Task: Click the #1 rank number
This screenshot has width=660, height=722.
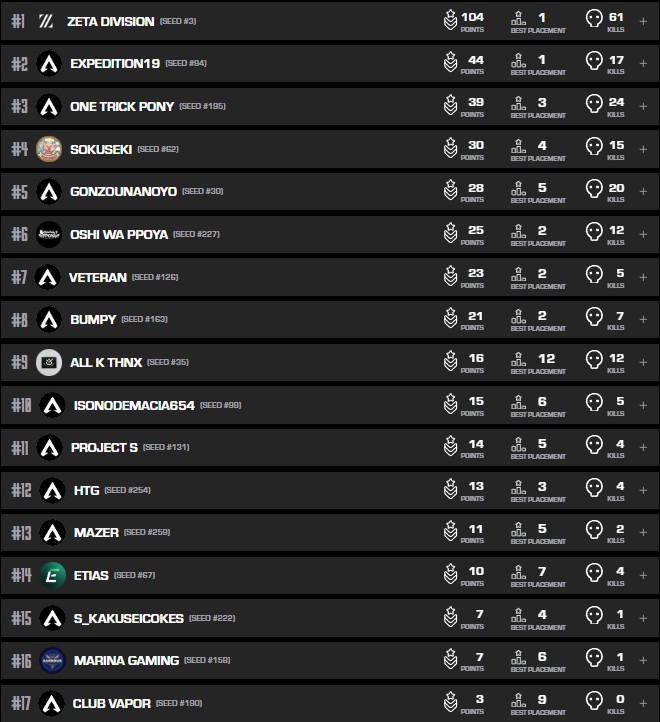Action: tap(18, 21)
